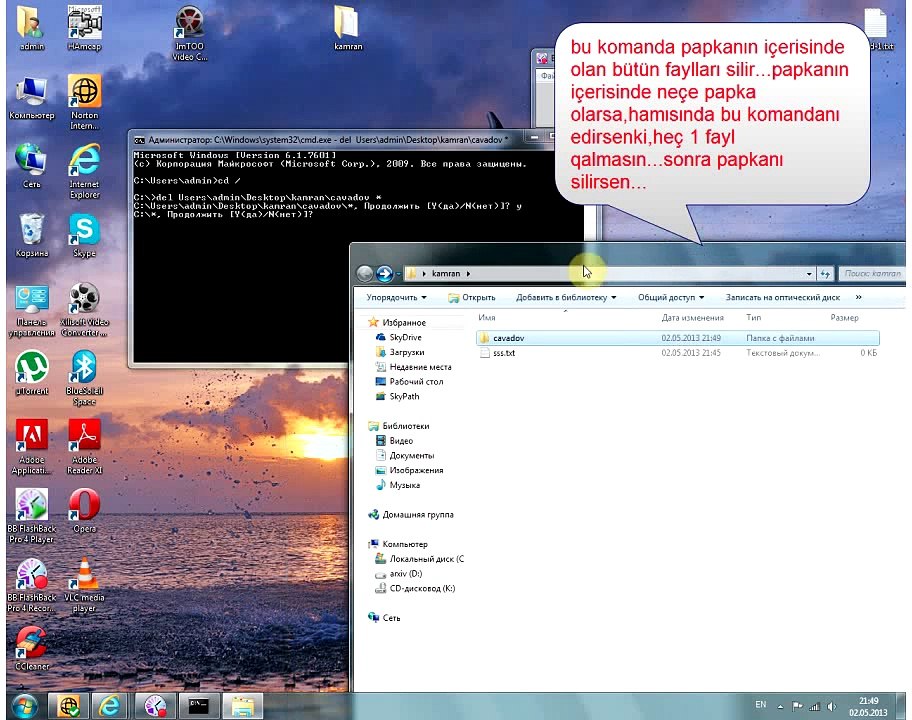Open BB FlashBack Pro 4 Player
Image resolution: width=912 pixels, height=720 pixels.
coord(31,516)
